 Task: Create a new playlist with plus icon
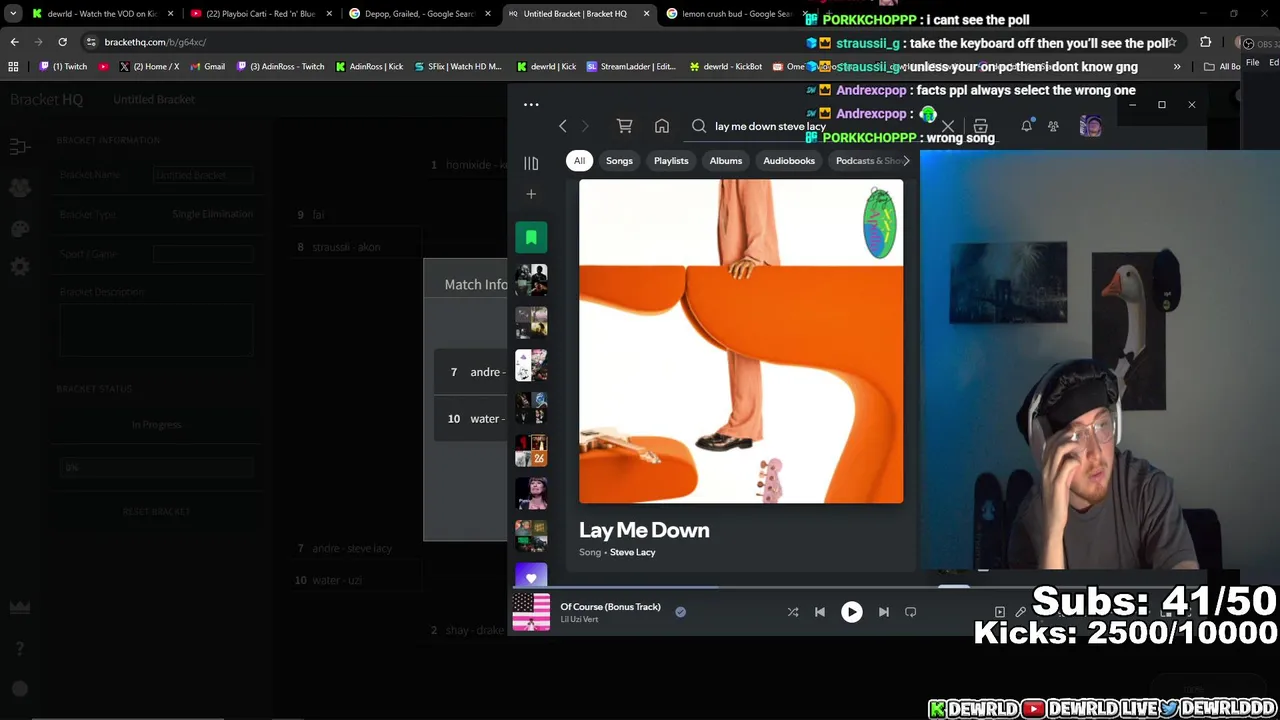click(531, 194)
